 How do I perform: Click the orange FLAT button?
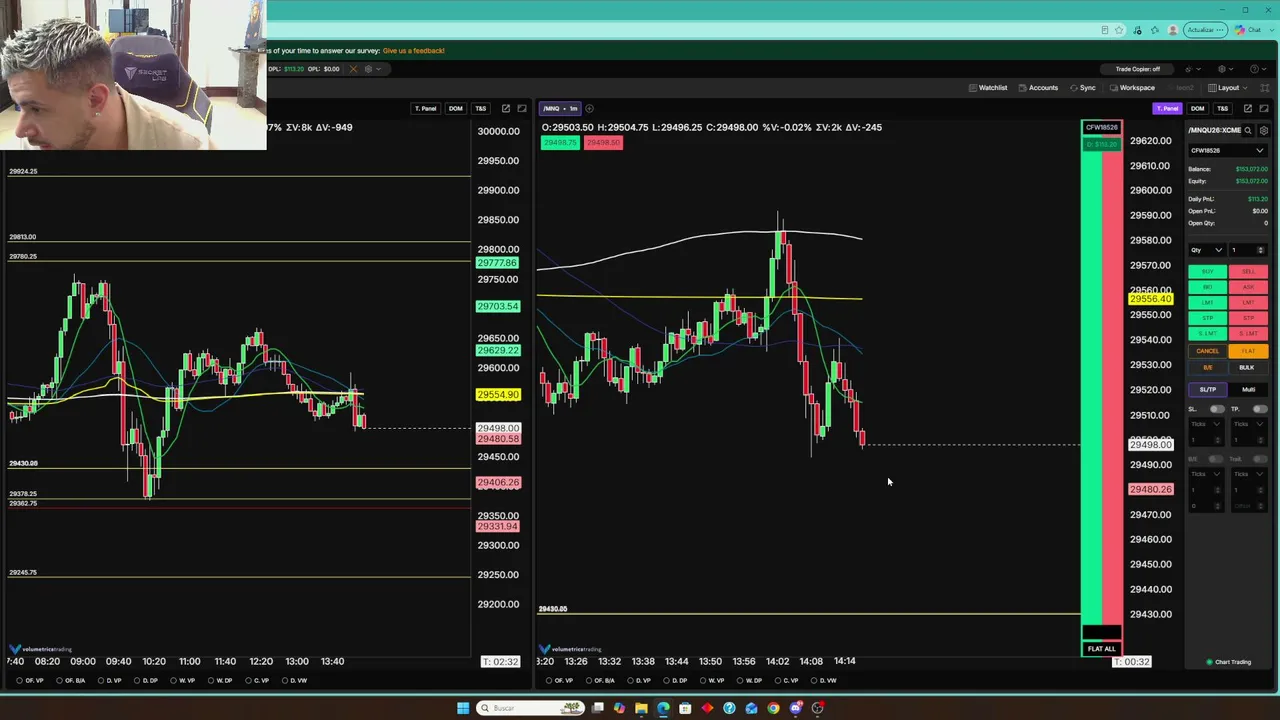1248,351
